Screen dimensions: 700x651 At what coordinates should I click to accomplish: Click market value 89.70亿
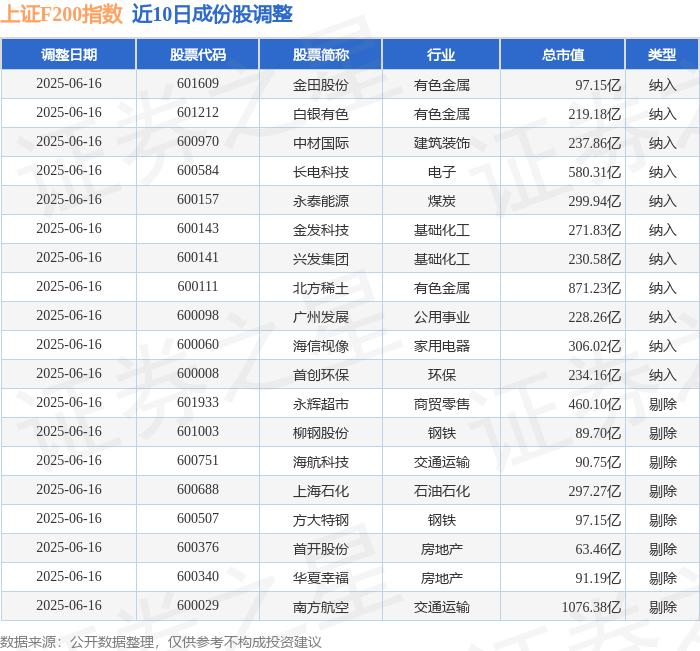[598, 433]
